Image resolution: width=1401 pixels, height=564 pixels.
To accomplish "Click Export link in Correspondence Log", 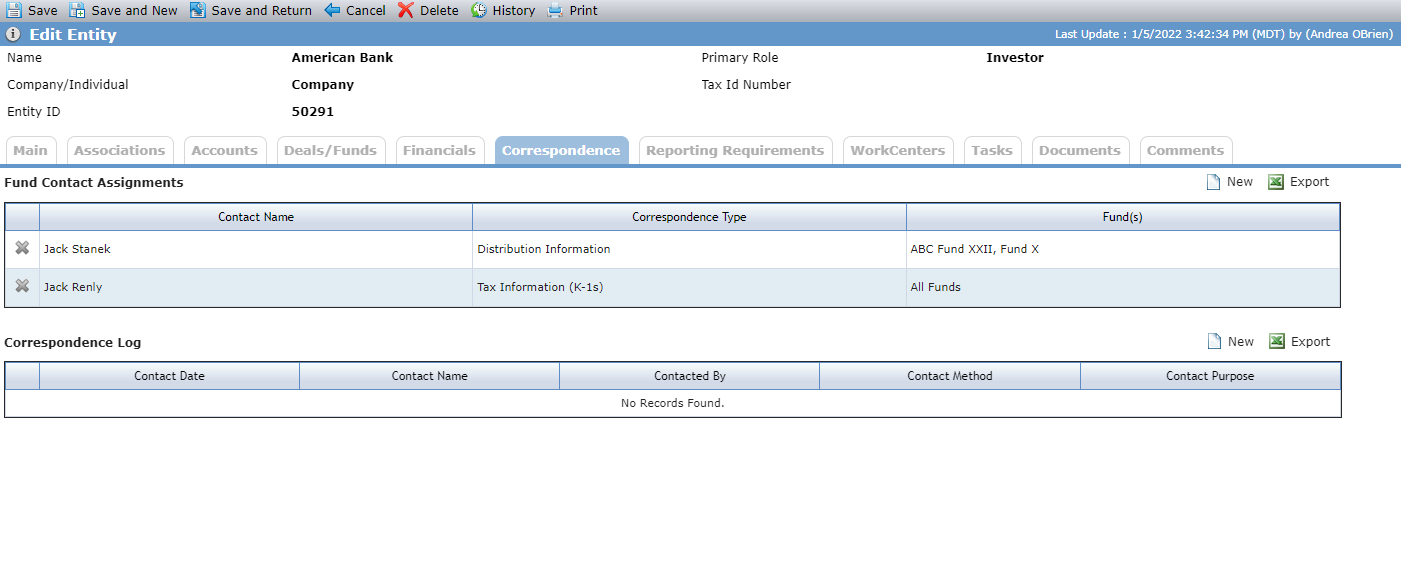I will point(1311,341).
